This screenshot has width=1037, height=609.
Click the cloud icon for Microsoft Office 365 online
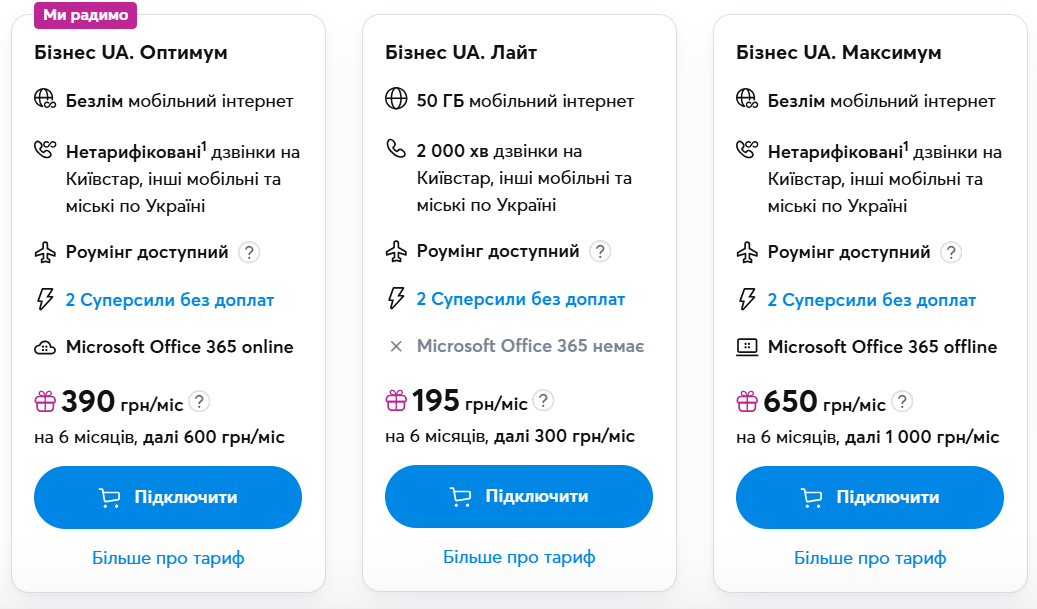44,347
